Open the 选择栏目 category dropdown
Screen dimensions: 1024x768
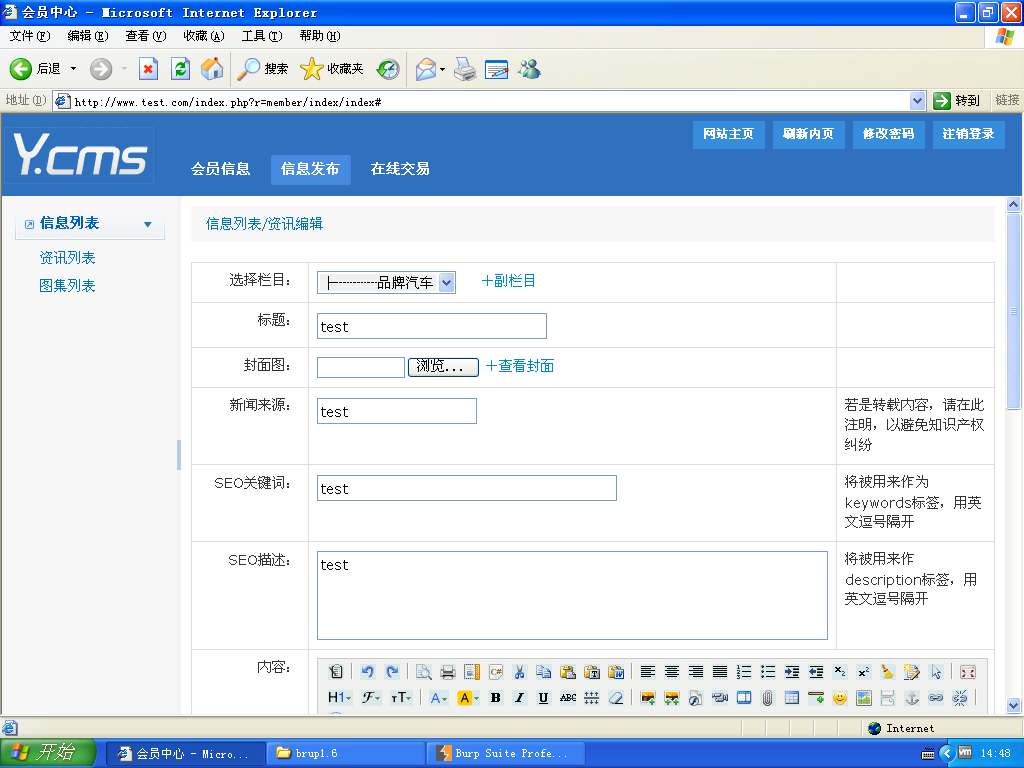click(386, 283)
